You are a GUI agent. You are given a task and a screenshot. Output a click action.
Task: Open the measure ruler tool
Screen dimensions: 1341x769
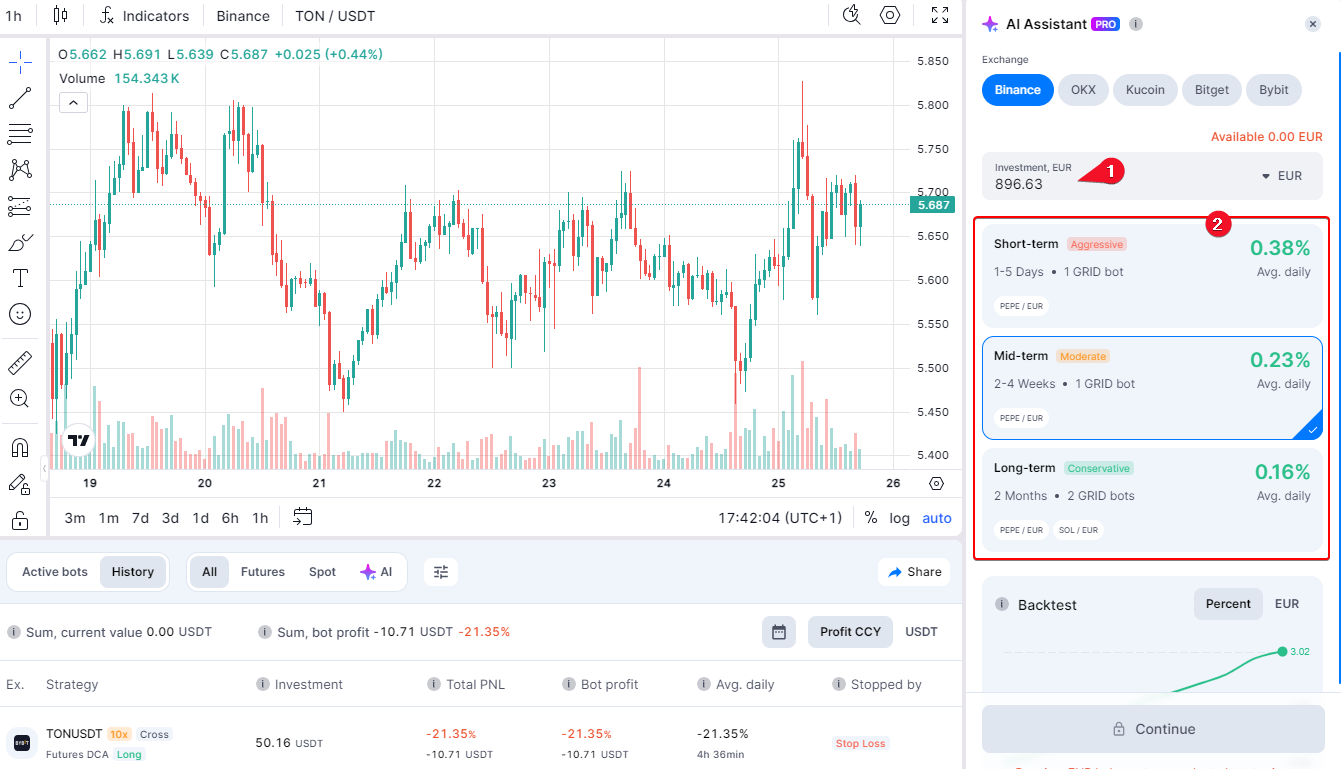tap(20, 362)
